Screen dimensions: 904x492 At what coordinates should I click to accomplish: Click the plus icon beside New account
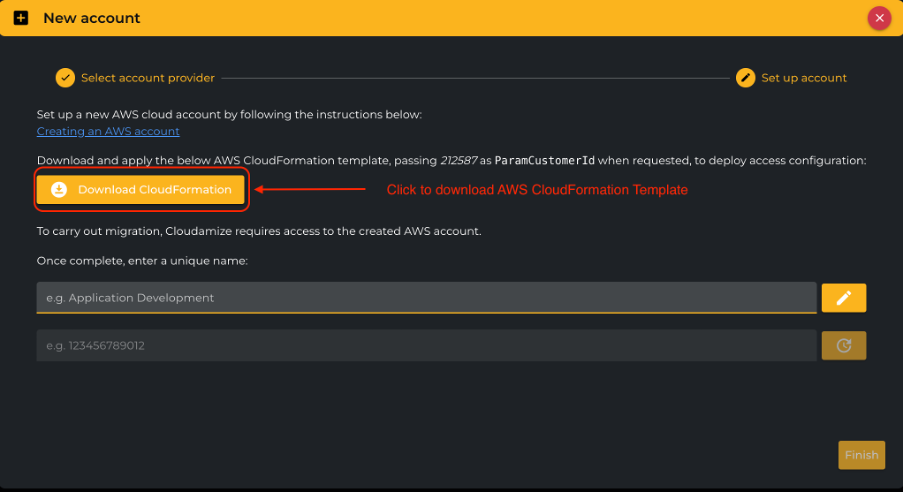pos(21,18)
